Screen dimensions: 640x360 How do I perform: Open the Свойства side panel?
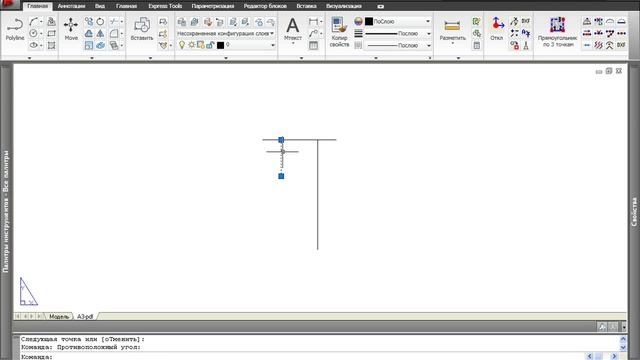tap(634, 211)
